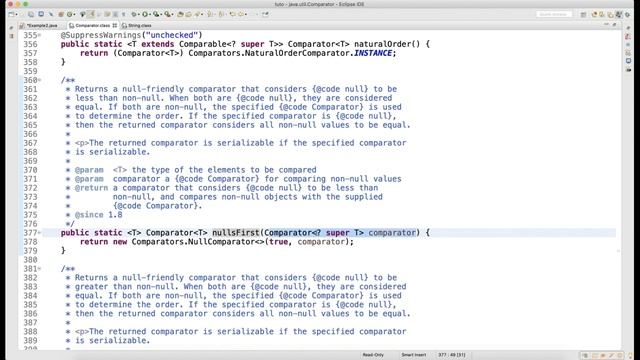640x360 pixels.
Task: Click the Open Type toolbar icon
Action: click(180, 14)
